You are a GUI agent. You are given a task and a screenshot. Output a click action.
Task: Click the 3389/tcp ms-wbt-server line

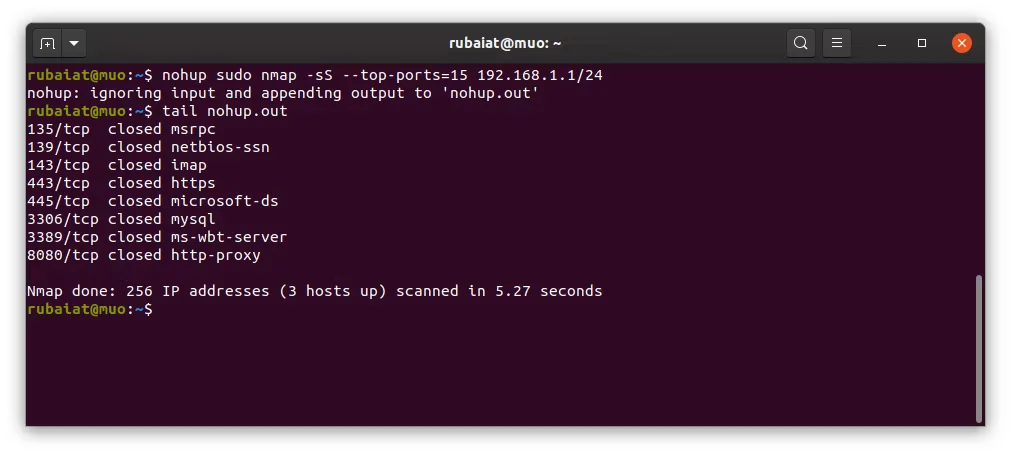(157, 237)
